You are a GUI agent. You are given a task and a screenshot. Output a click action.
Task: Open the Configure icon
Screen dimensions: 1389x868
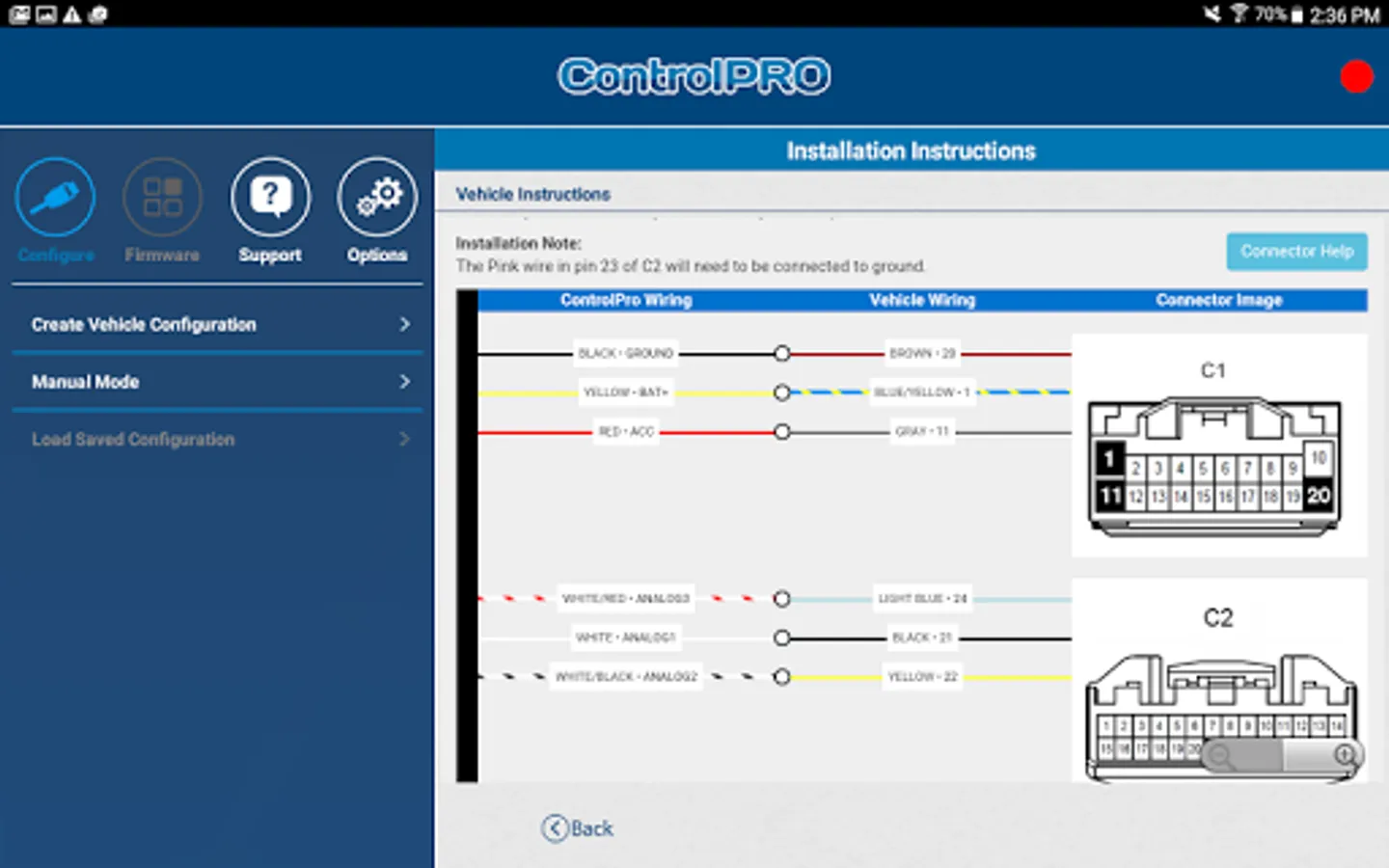[x=56, y=198]
